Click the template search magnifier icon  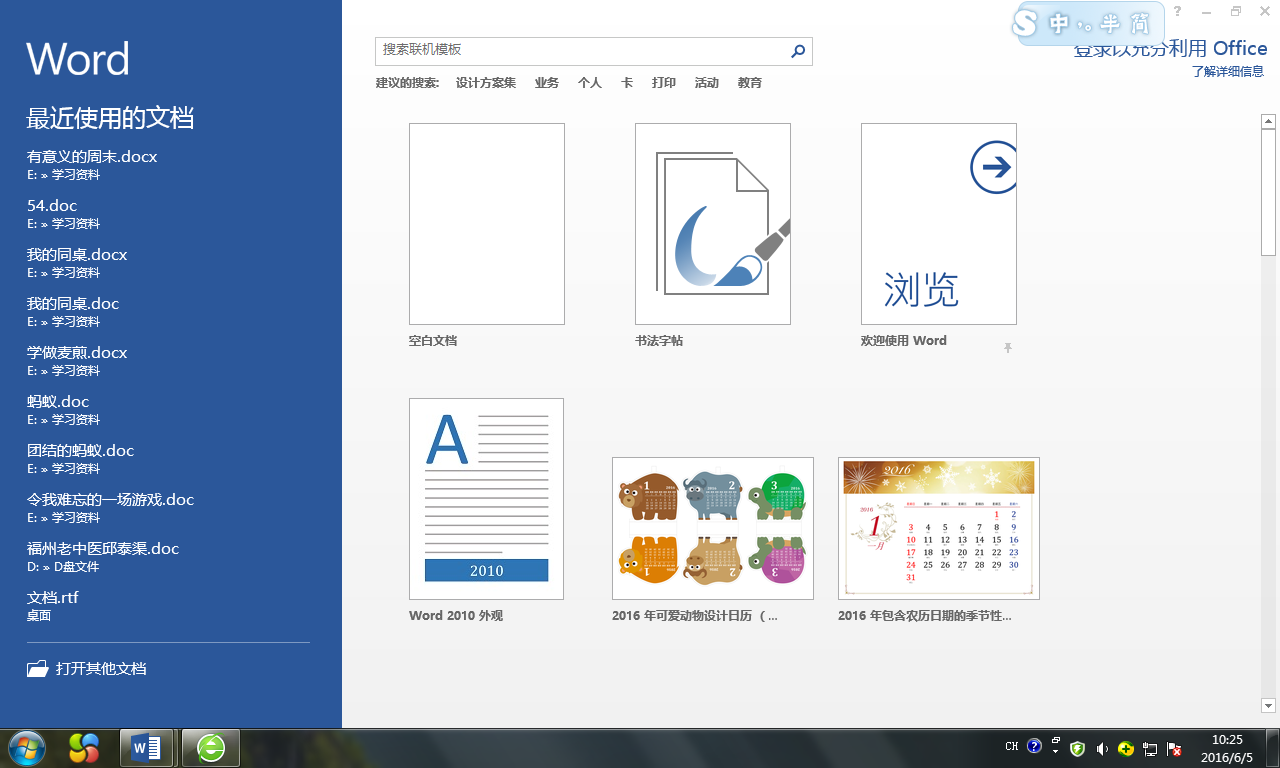798,51
